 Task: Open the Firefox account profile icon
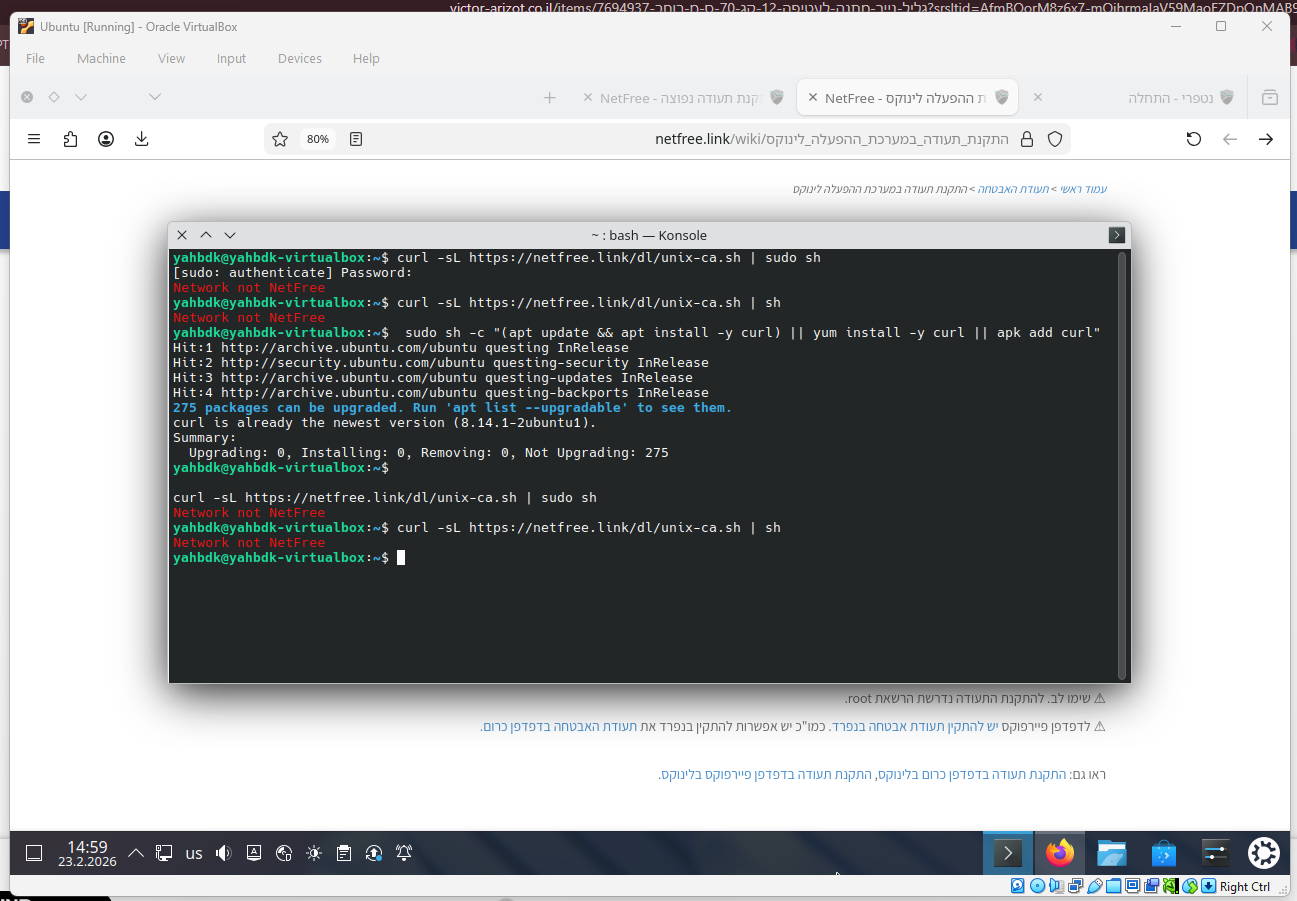click(106, 139)
